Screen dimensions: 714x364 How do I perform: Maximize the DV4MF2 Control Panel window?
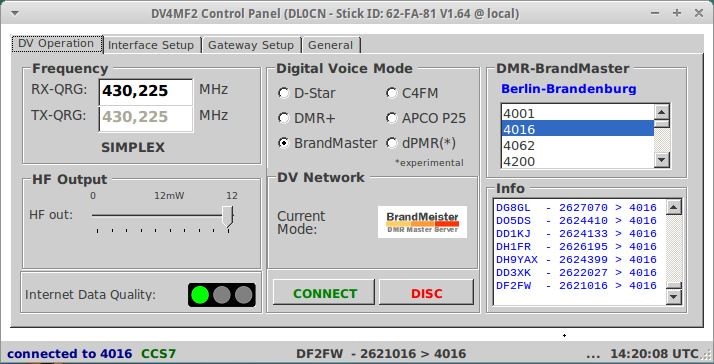(677, 13)
